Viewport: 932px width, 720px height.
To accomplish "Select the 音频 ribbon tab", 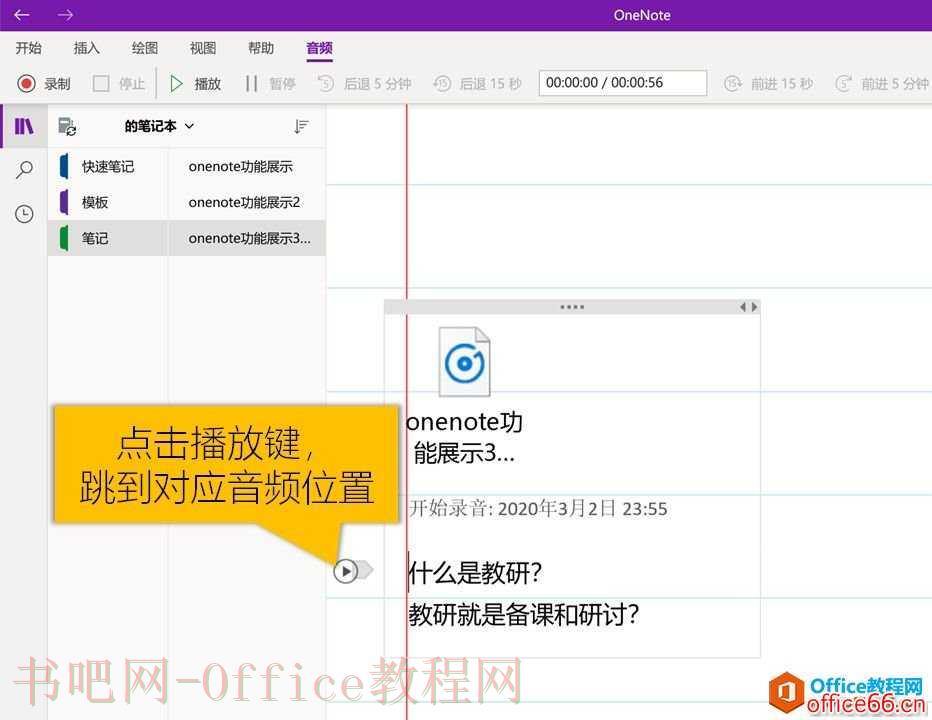I will [319, 48].
